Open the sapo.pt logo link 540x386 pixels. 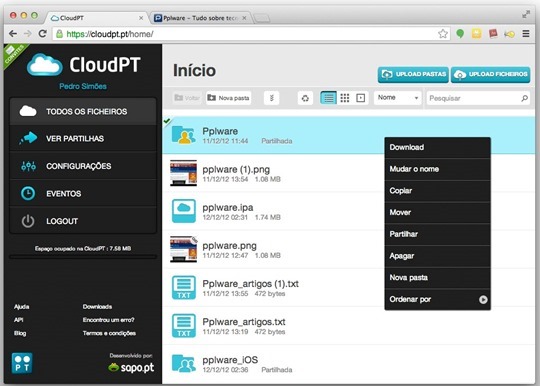click(131, 368)
